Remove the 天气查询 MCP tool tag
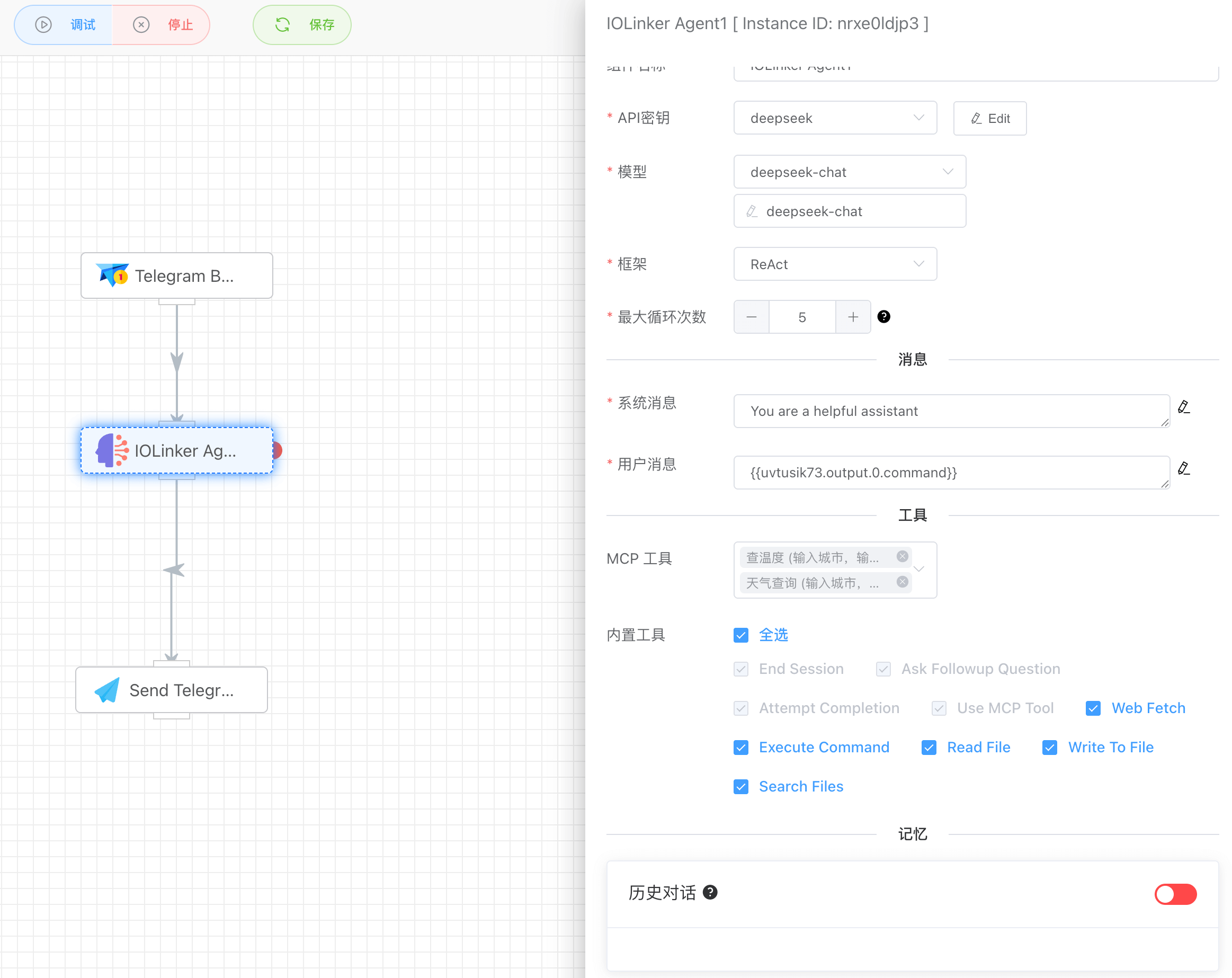This screenshot has width=1232, height=978. click(x=903, y=582)
